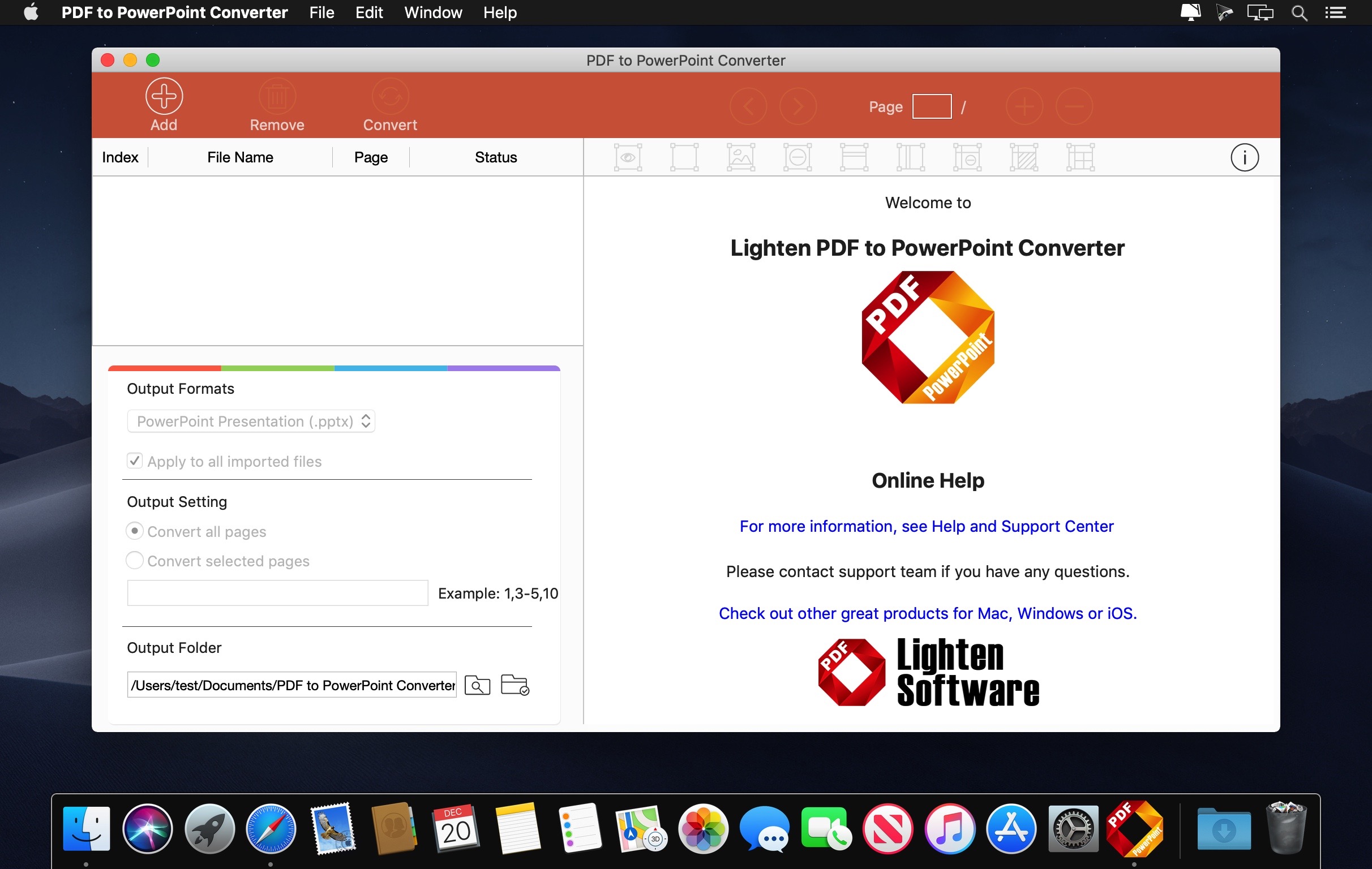Open the File menu

click(x=321, y=12)
